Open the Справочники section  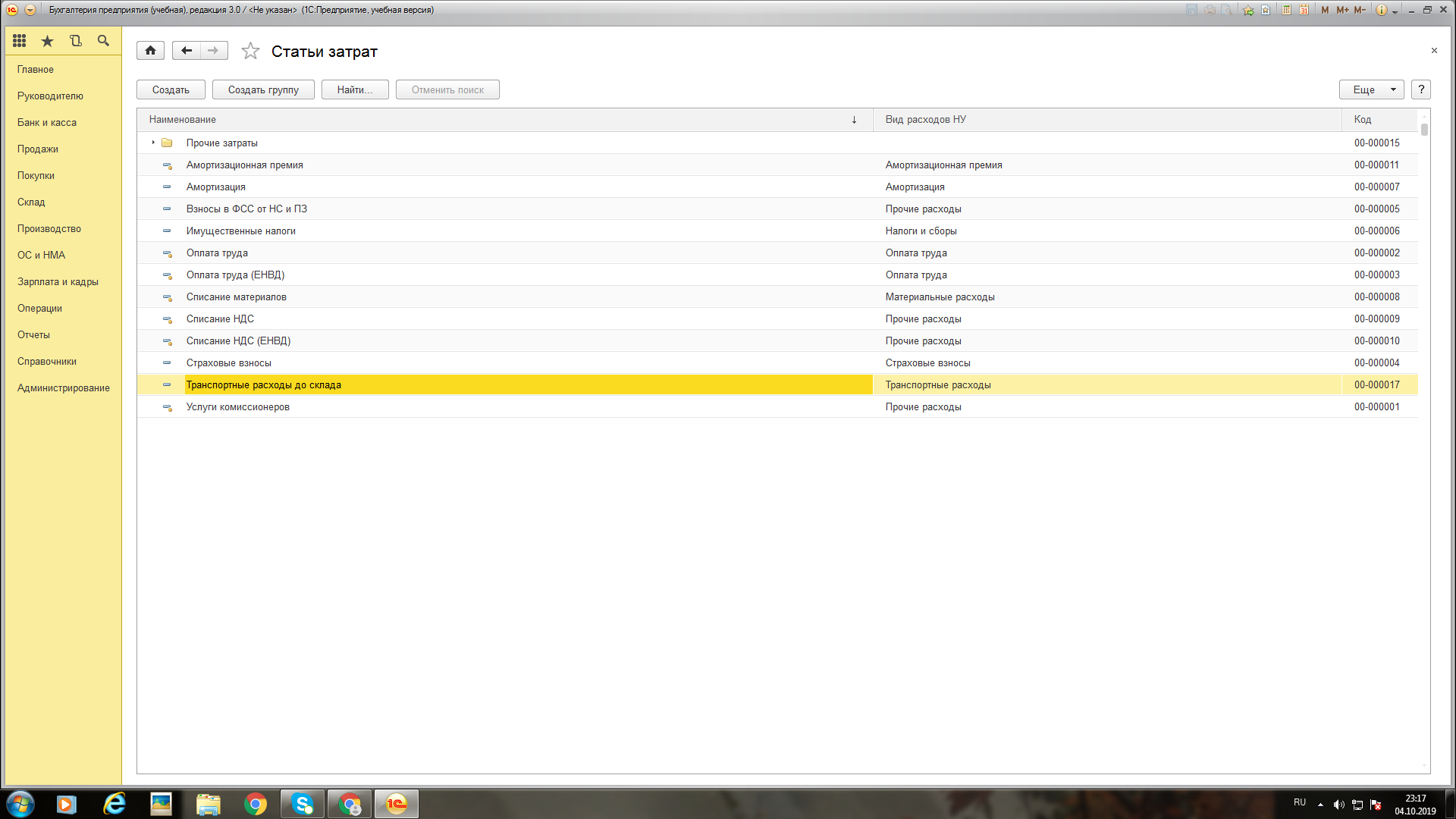pyautogui.click(x=47, y=361)
